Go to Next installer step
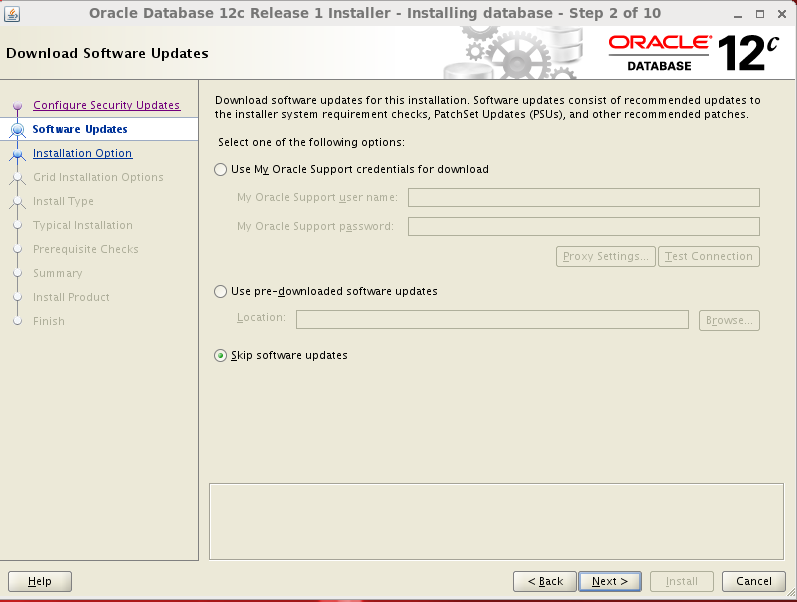 pos(609,581)
